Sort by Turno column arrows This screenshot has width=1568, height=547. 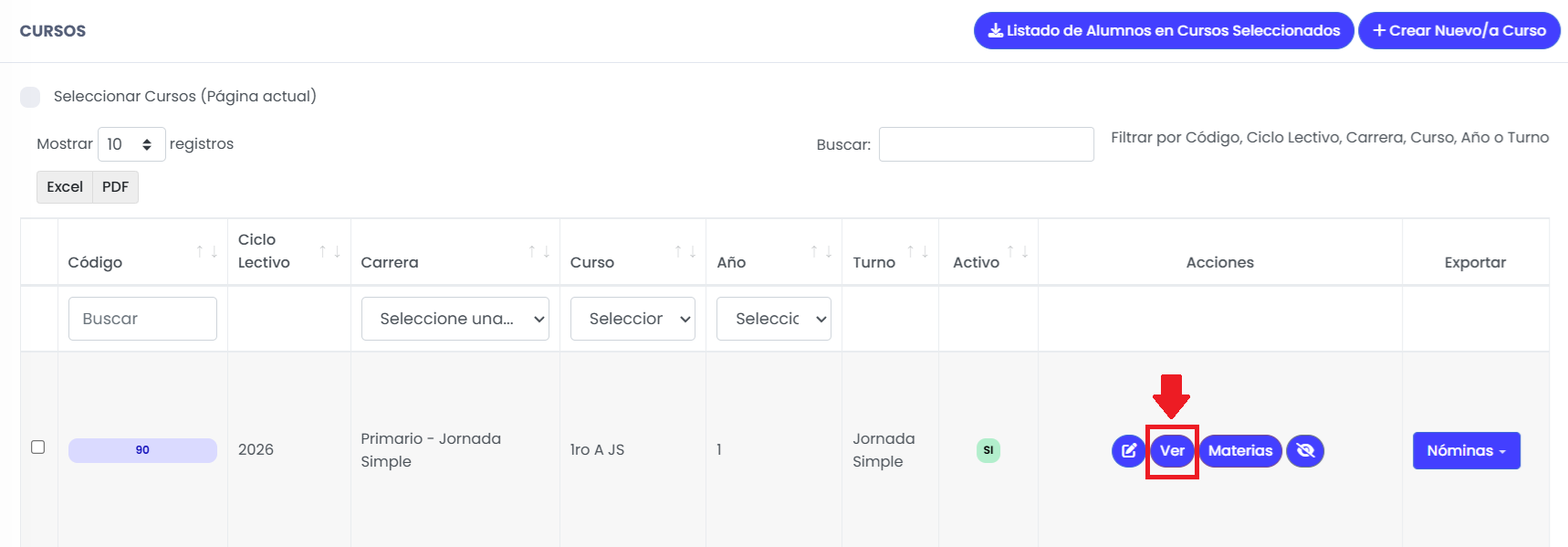[917, 251]
